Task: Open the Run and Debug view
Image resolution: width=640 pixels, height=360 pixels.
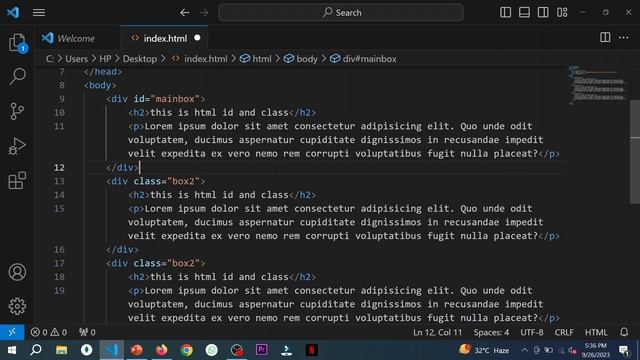Action: (x=17, y=146)
